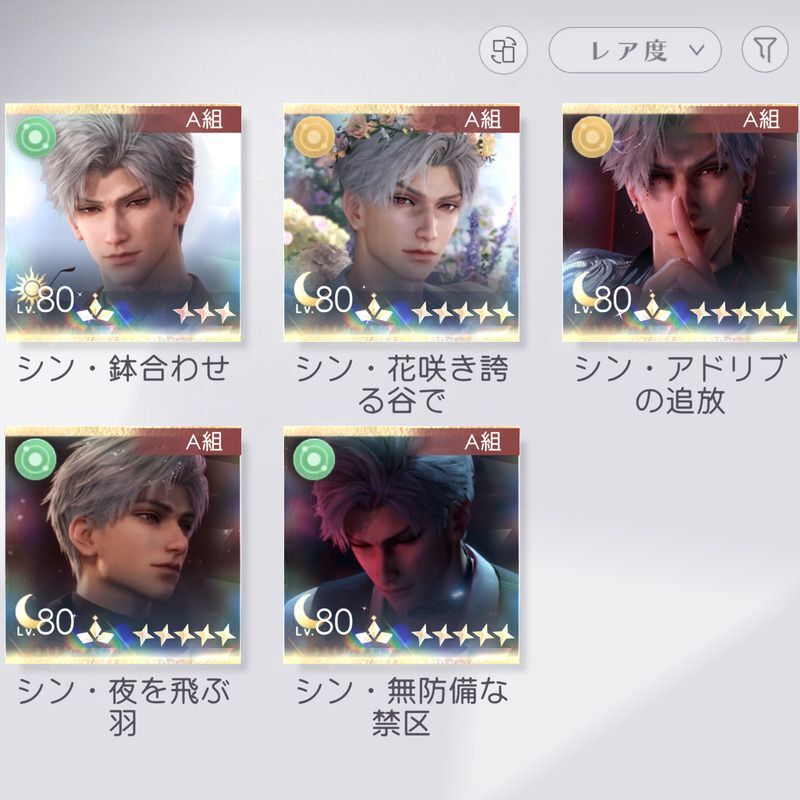800x800 pixels.
Task: Click the A組 tag on アドリブの追放 card
Action: click(x=761, y=119)
